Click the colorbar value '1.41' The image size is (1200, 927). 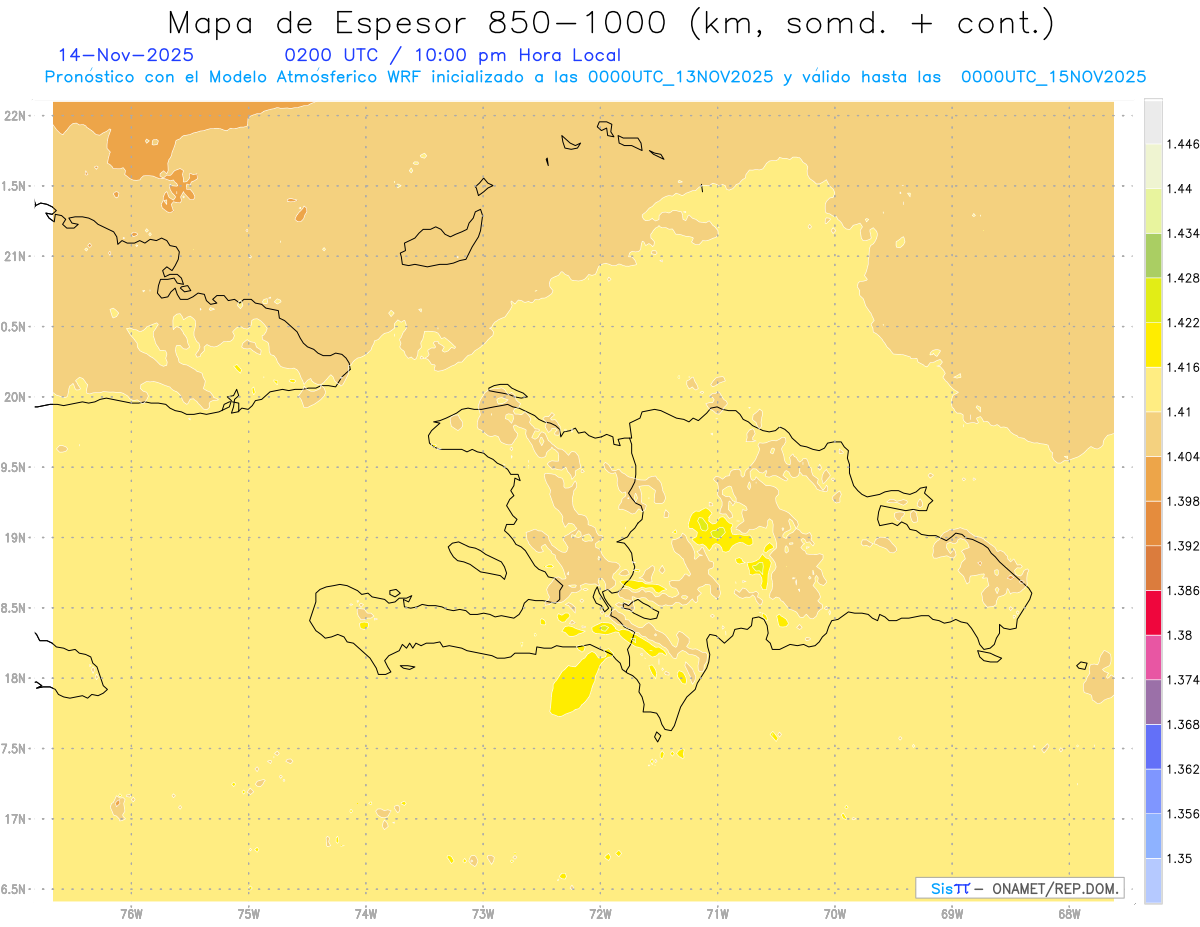(x=1181, y=411)
